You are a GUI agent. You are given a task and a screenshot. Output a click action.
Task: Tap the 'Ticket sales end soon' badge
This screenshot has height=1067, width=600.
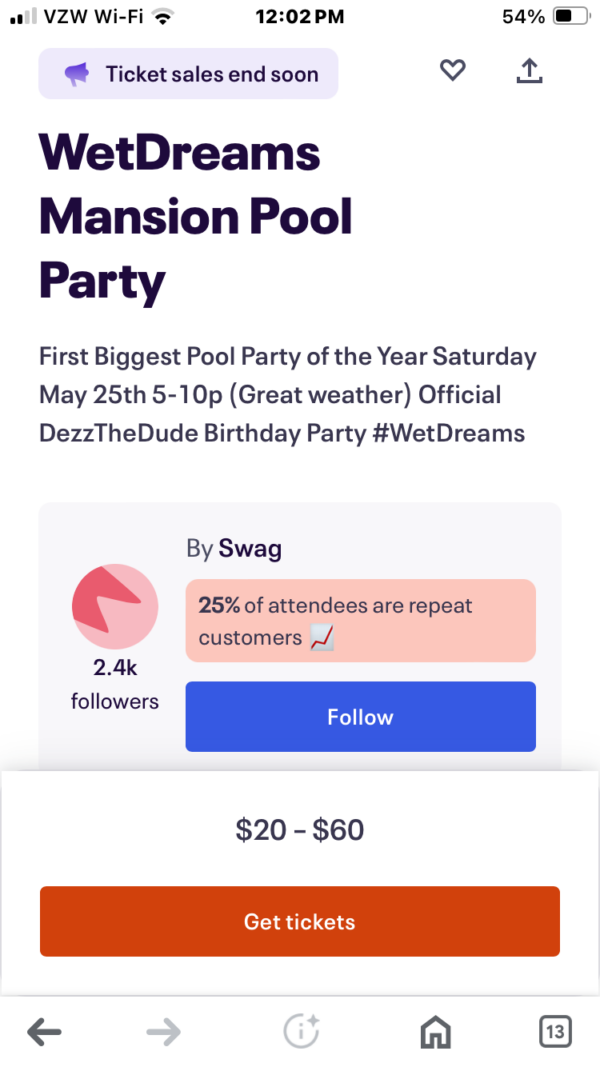(189, 74)
